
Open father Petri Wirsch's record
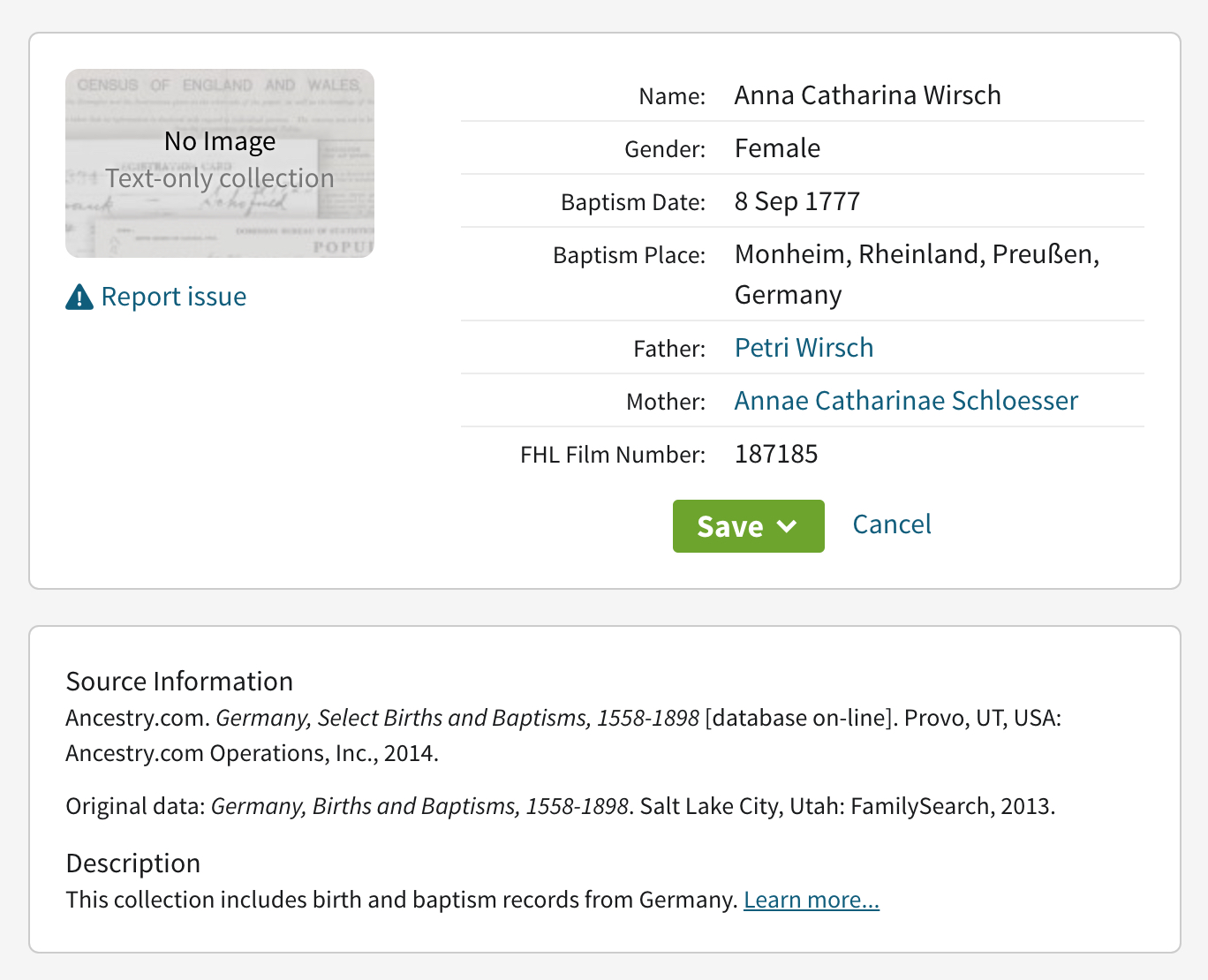[804, 348]
